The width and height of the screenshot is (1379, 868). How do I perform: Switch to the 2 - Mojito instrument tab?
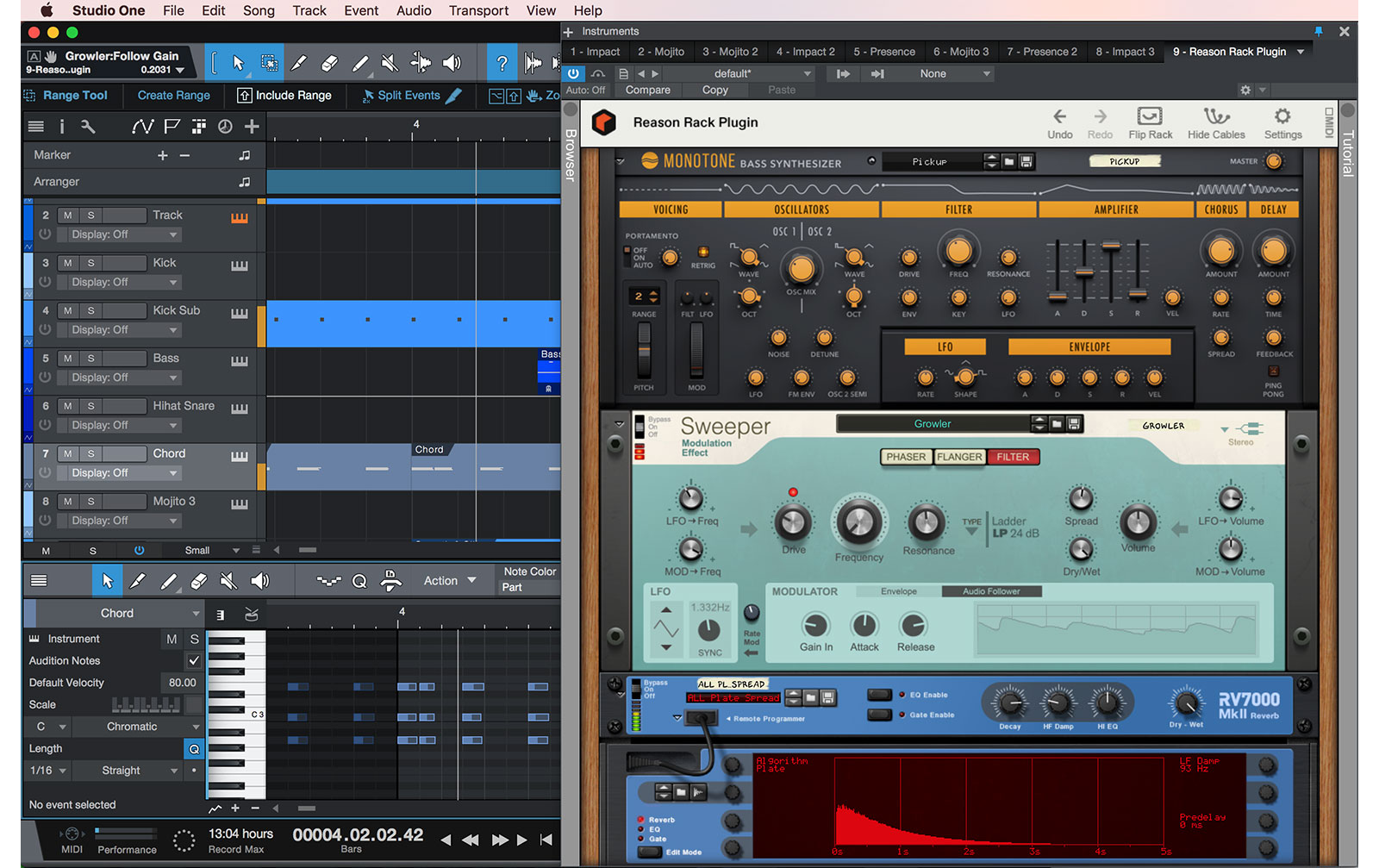pos(661,52)
